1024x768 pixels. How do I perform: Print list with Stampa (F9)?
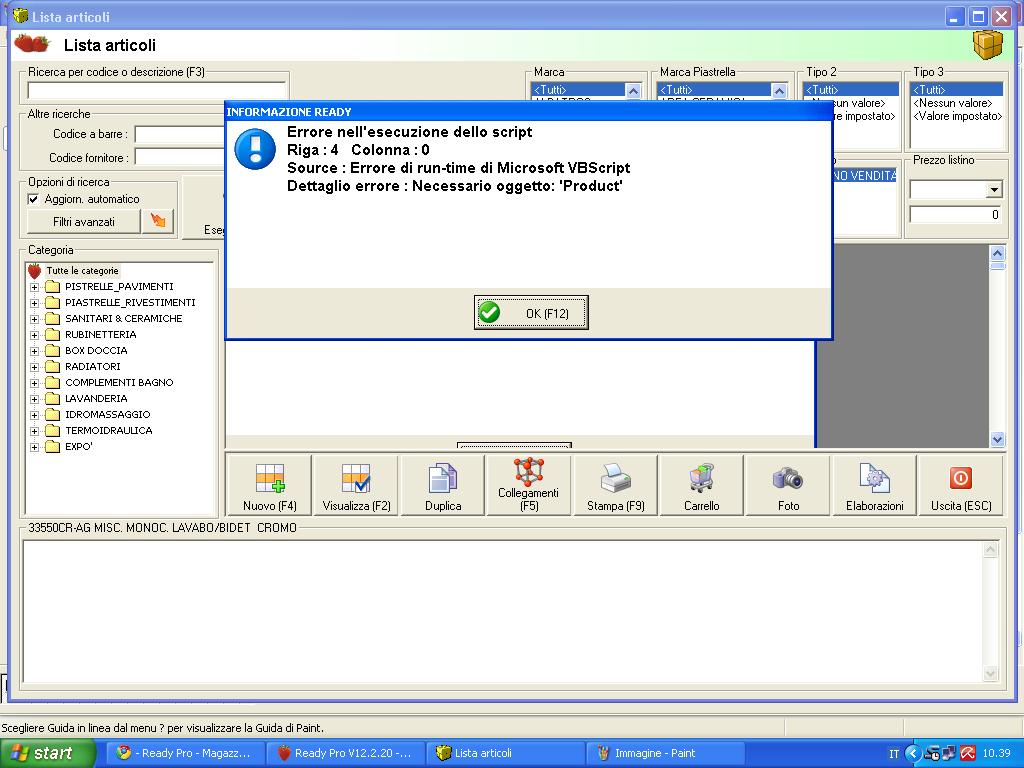point(615,485)
